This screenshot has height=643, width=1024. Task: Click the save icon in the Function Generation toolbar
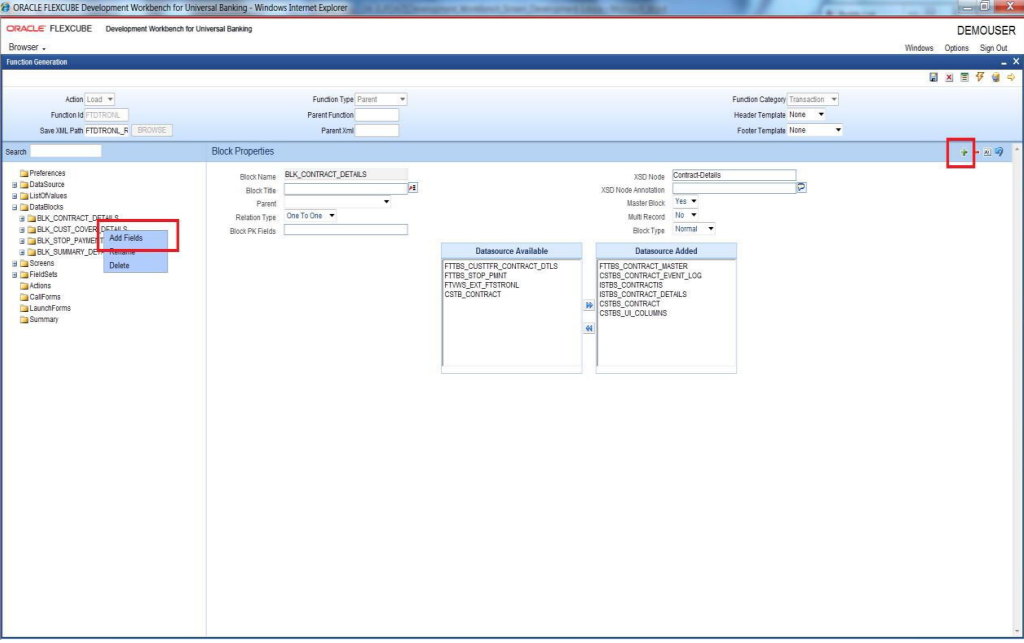(933, 78)
